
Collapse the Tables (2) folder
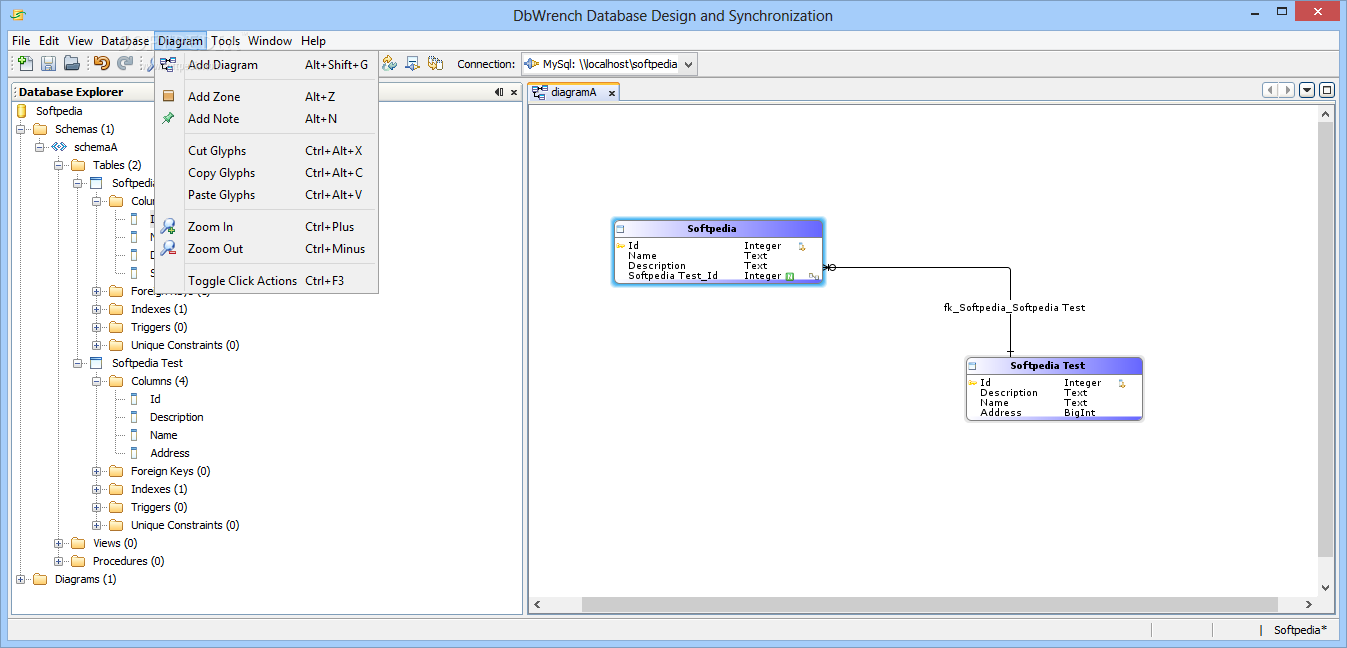pyautogui.click(x=59, y=165)
